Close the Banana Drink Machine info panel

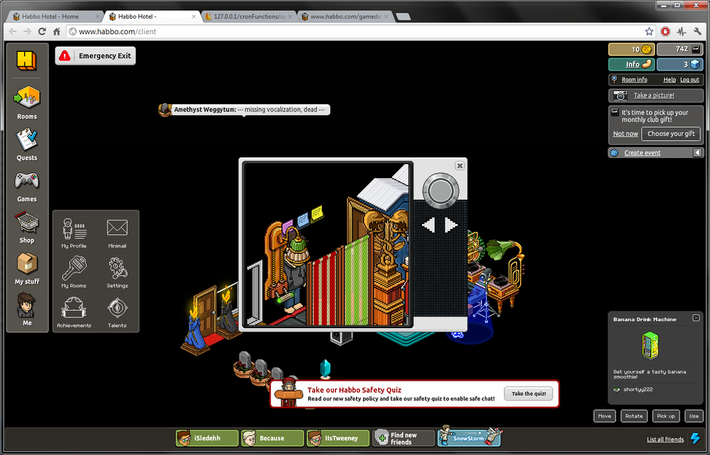click(x=696, y=318)
